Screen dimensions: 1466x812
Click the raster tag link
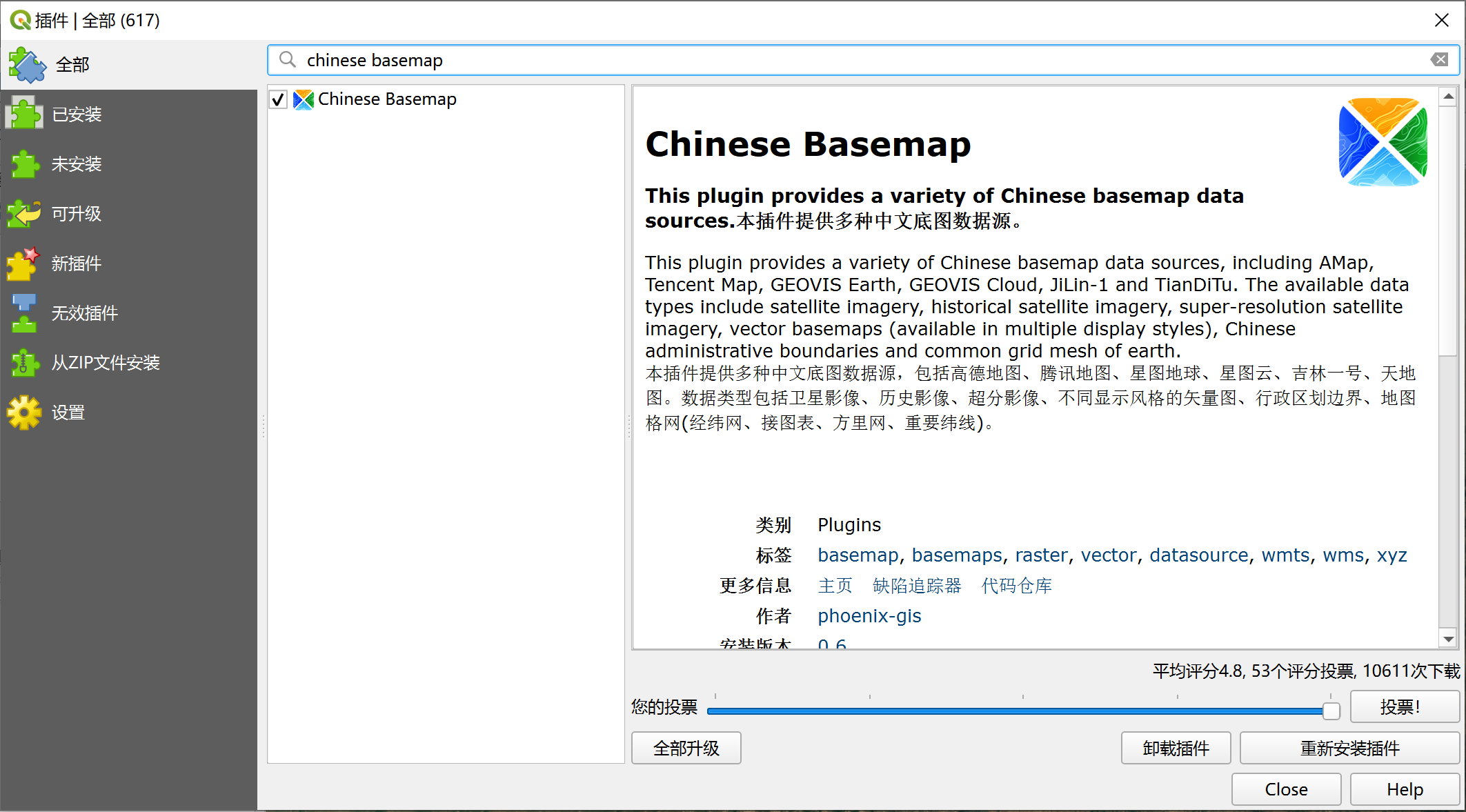point(1041,555)
